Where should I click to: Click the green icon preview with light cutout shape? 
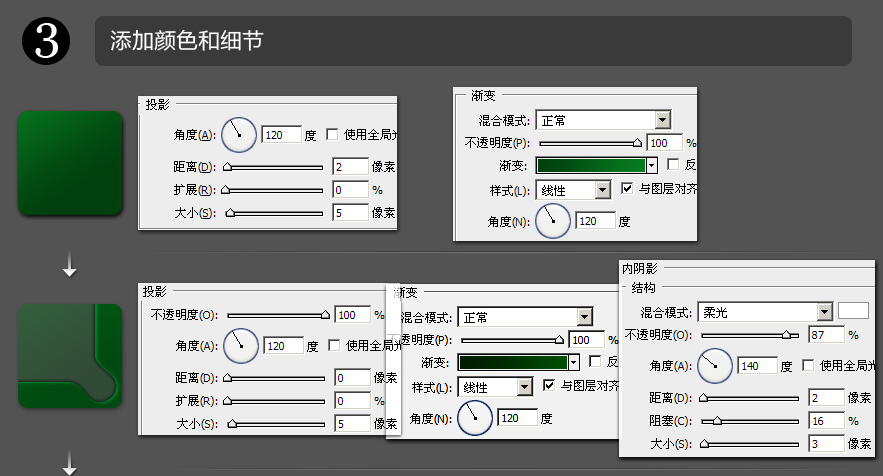pos(70,355)
